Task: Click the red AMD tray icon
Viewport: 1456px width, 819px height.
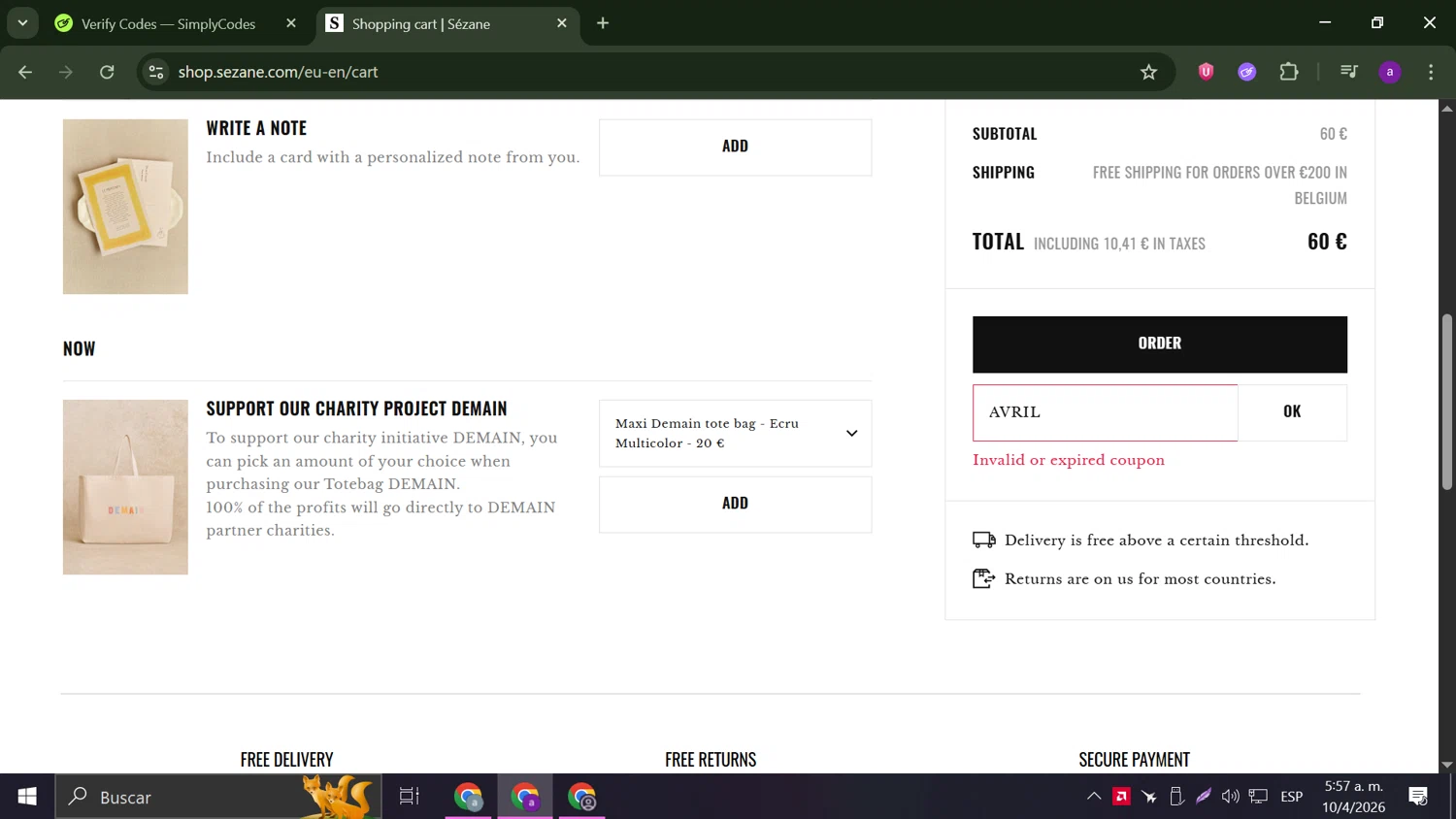Action: pos(1121,797)
